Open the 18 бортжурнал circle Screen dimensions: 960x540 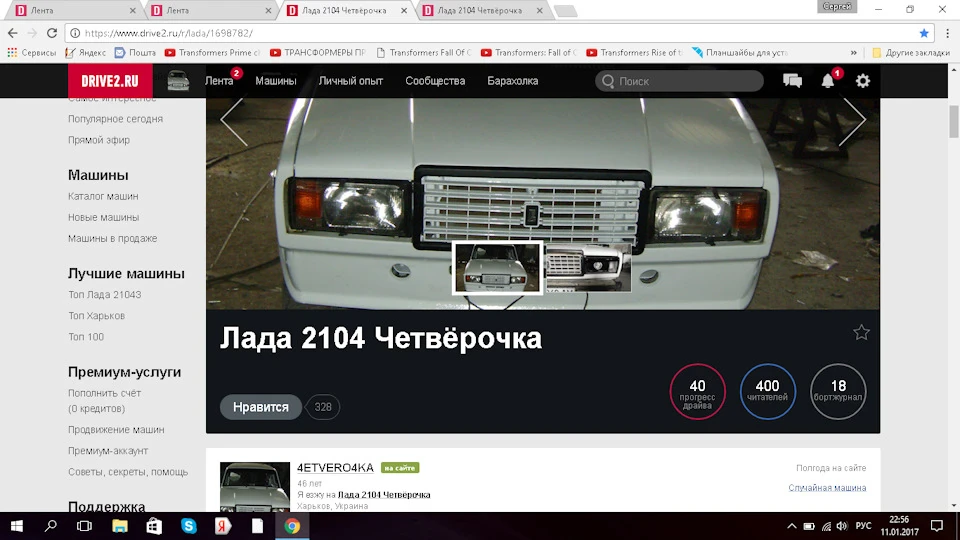(x=838, y=391)
